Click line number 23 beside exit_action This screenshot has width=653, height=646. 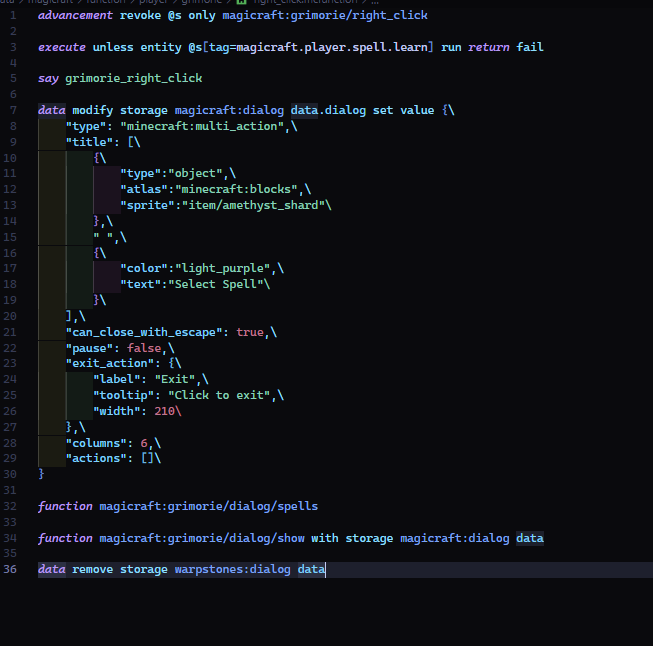(10, 363)
